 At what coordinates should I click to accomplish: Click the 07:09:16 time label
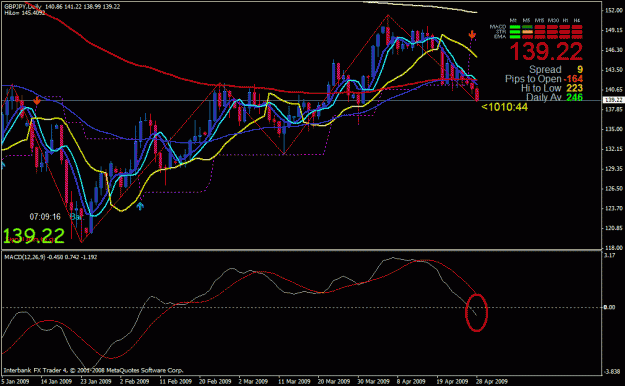[45, 217]
